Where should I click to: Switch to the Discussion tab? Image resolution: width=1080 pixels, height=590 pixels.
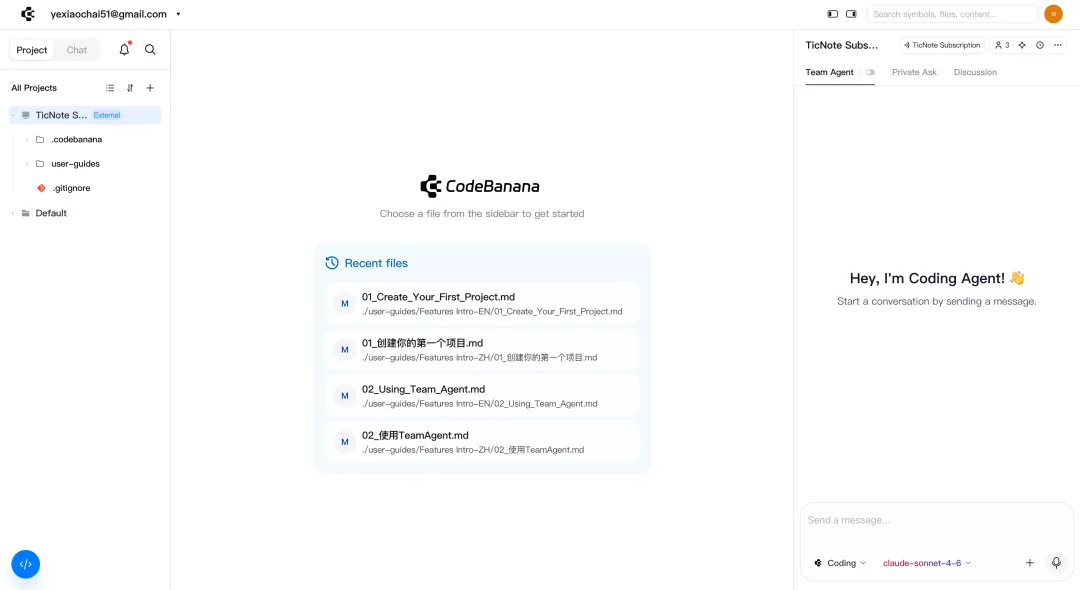tap(975, 72)
